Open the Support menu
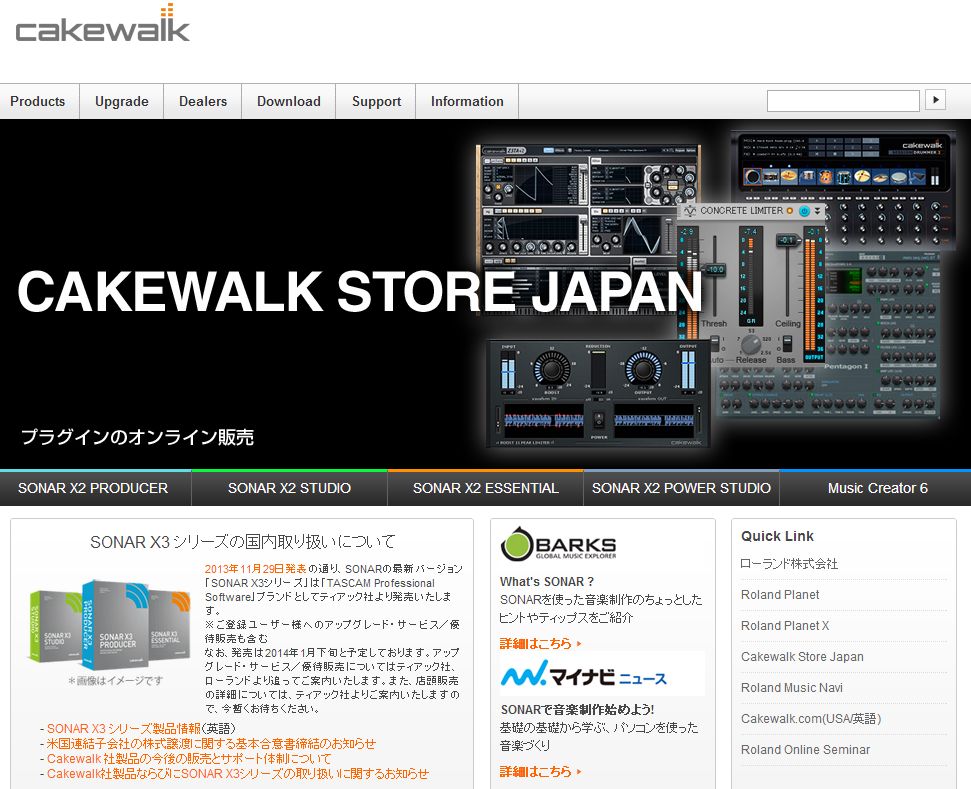 376,102
